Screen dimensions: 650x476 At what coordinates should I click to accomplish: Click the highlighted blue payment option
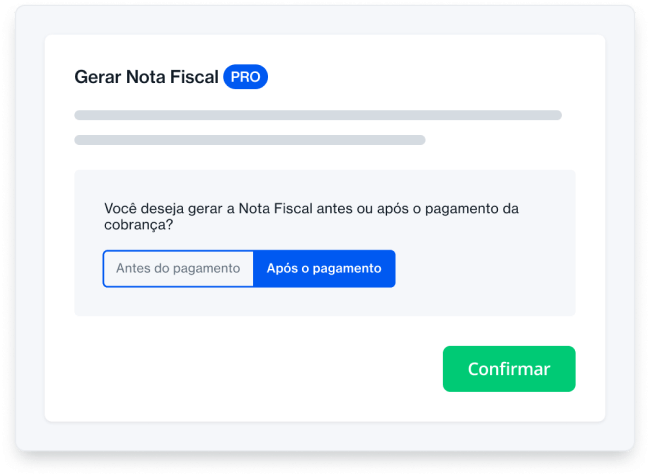[324, 268]
